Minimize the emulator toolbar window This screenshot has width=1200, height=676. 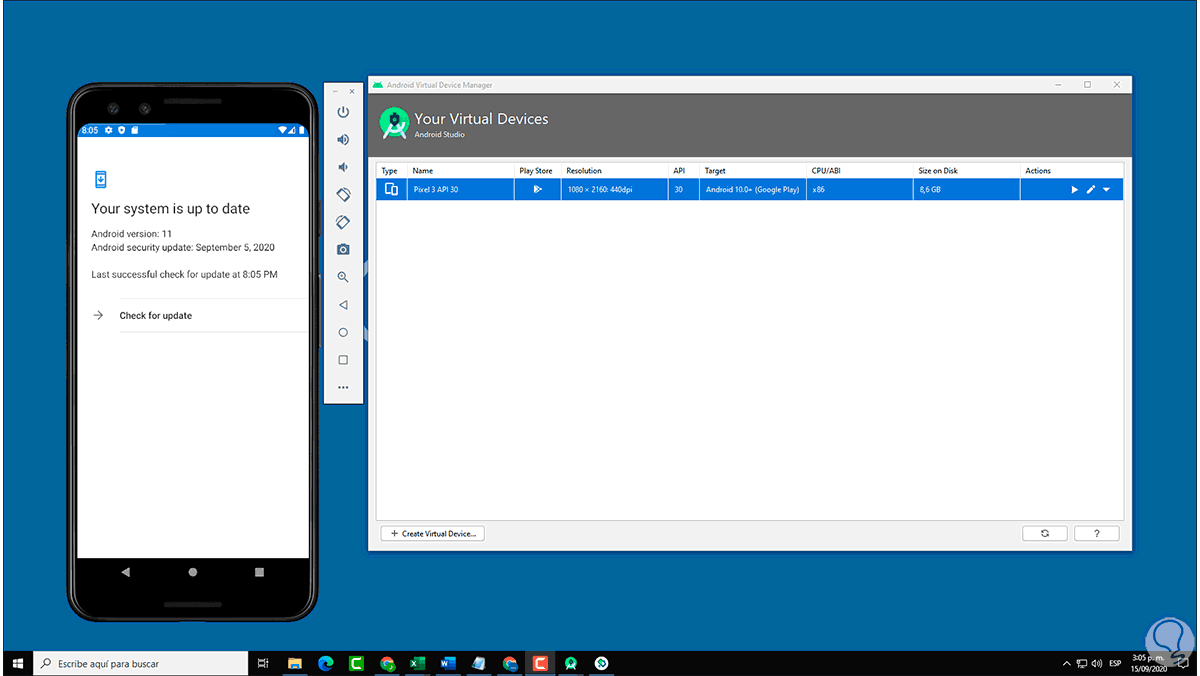pos(336,91)
